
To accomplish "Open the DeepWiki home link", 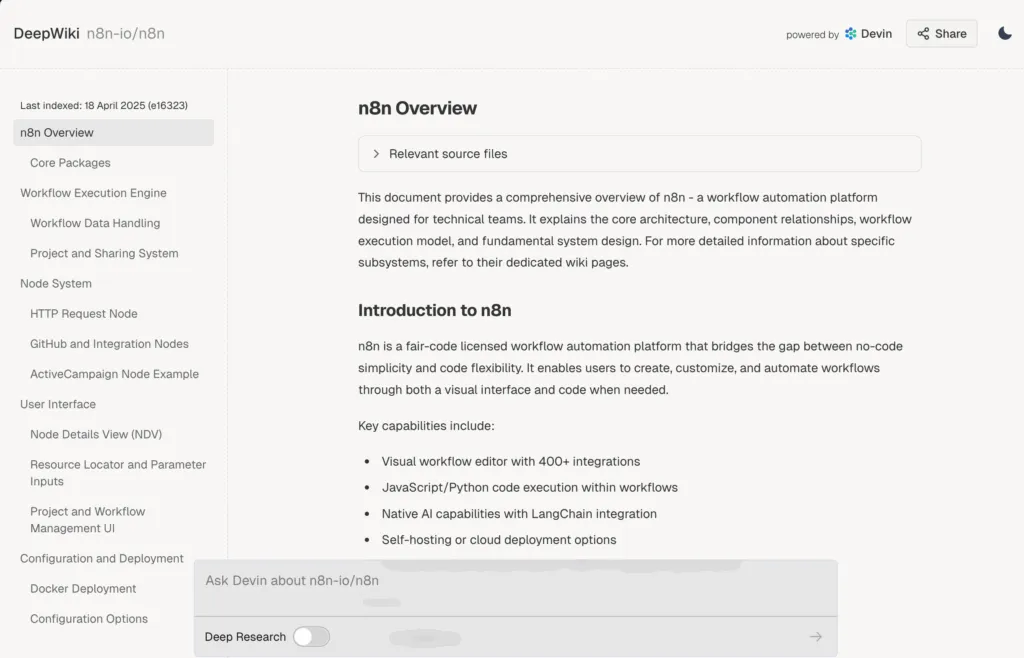I will (x=46, y=34).
